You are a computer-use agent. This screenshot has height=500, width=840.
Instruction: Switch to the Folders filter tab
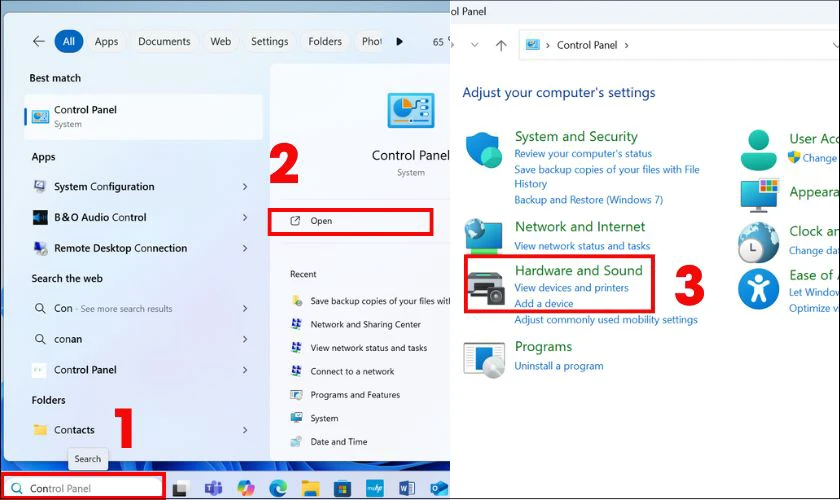pyautogui.click(x=325, y=41)
